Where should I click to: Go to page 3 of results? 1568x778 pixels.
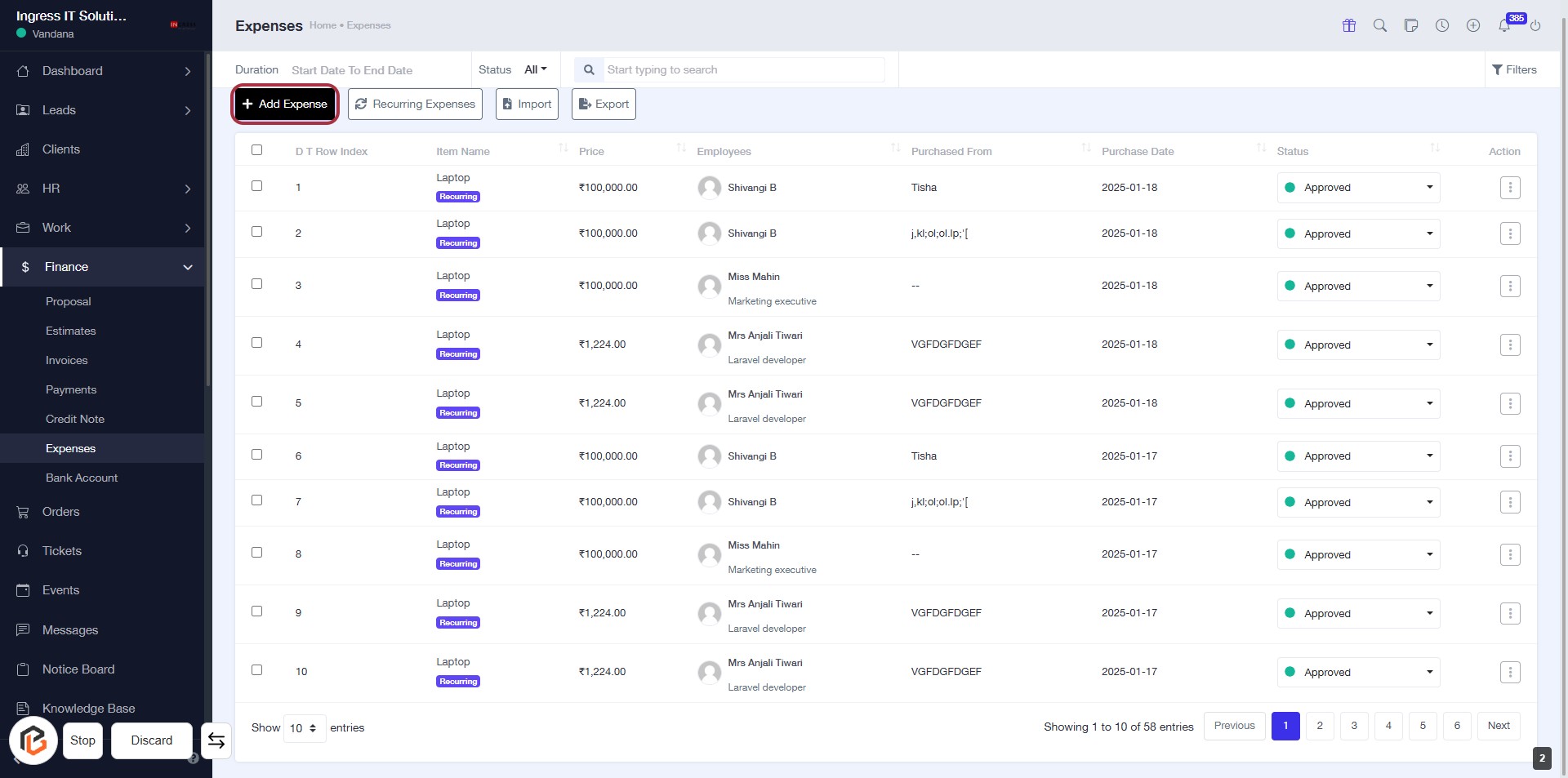pos(1354,726)
